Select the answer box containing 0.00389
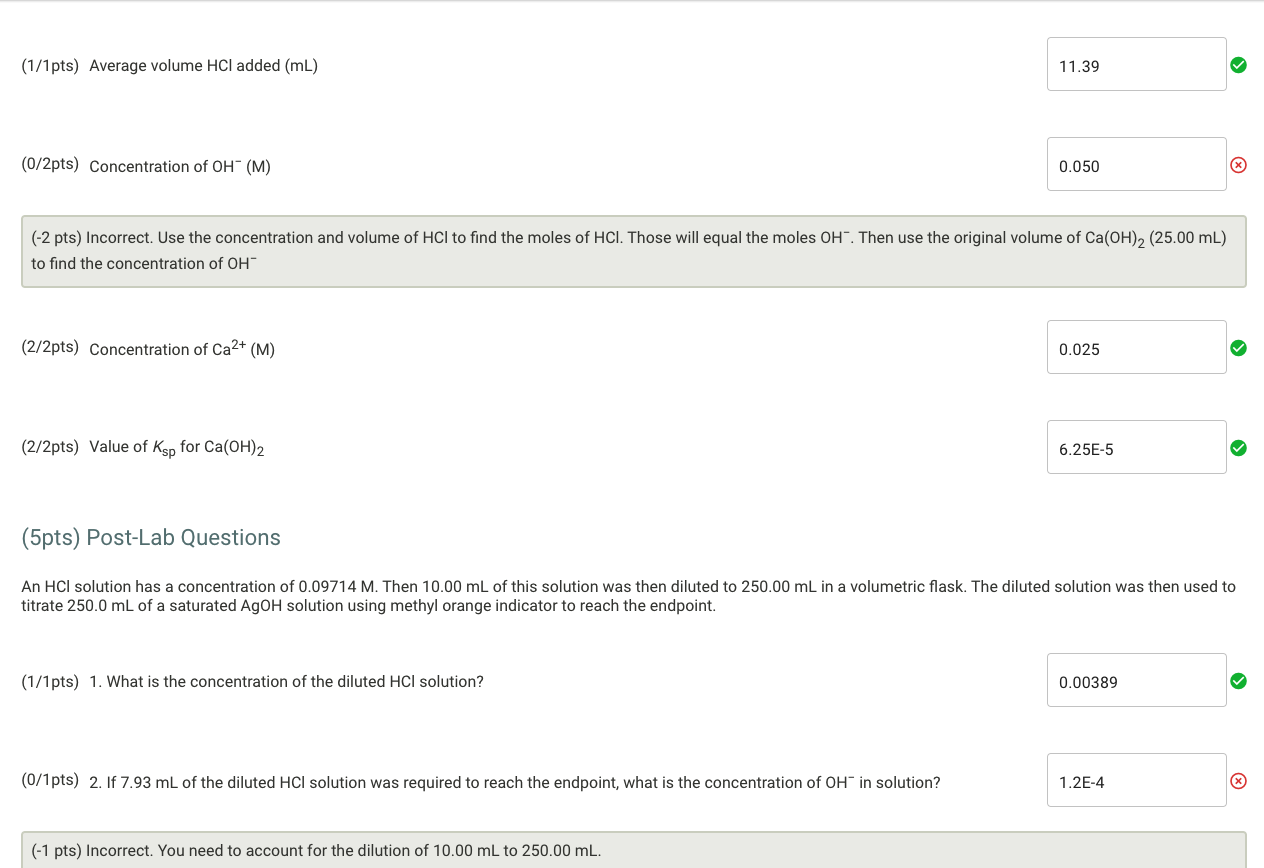The height and width of the screenshot is (868, 1264). click(1136, 680)
